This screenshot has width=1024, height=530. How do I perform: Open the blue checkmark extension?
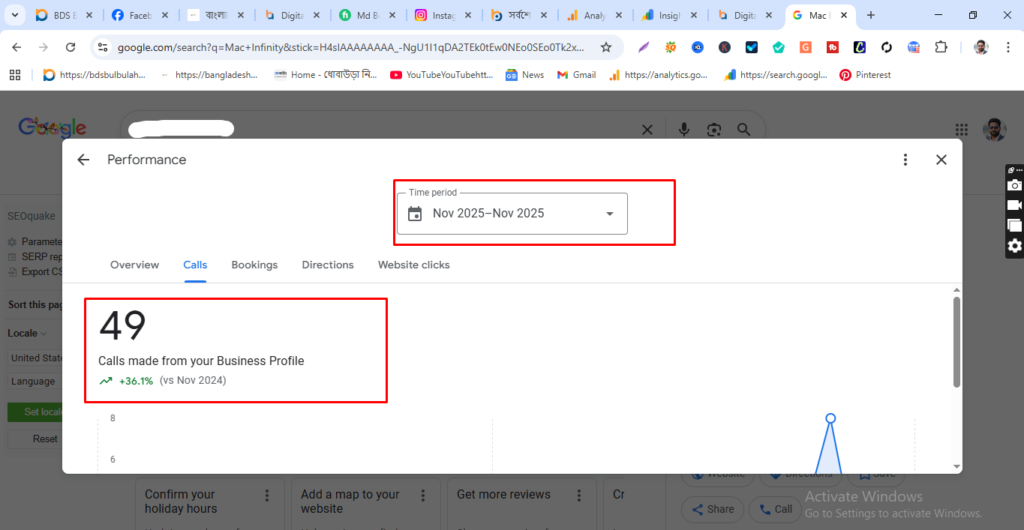(752, 47)
